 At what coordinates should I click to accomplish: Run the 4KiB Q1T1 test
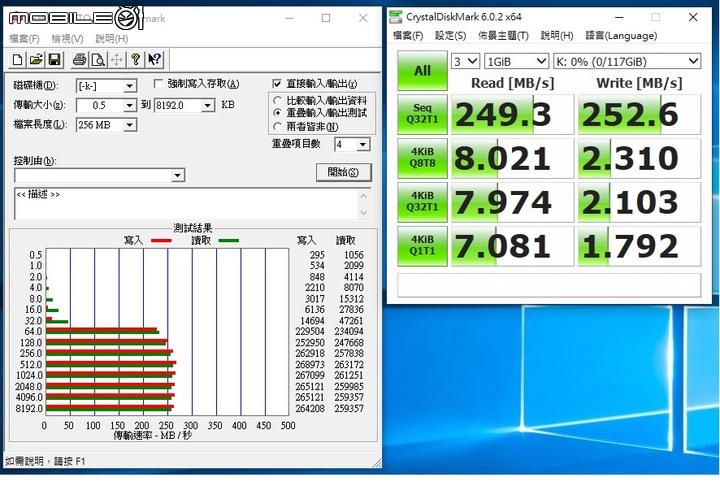pos(422,246)
